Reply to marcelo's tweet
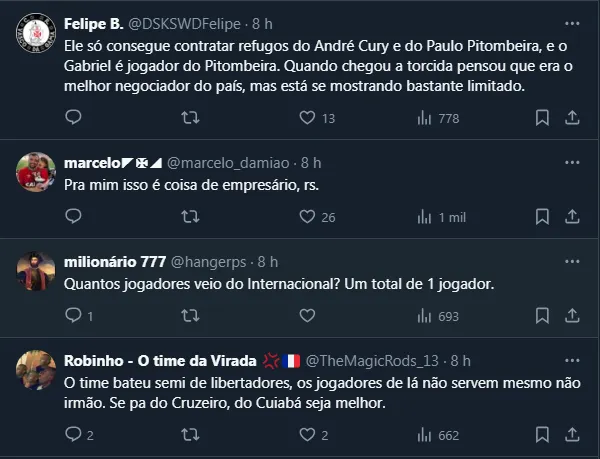600x459 pixels. pyautogui.click(x=72, y=217)
